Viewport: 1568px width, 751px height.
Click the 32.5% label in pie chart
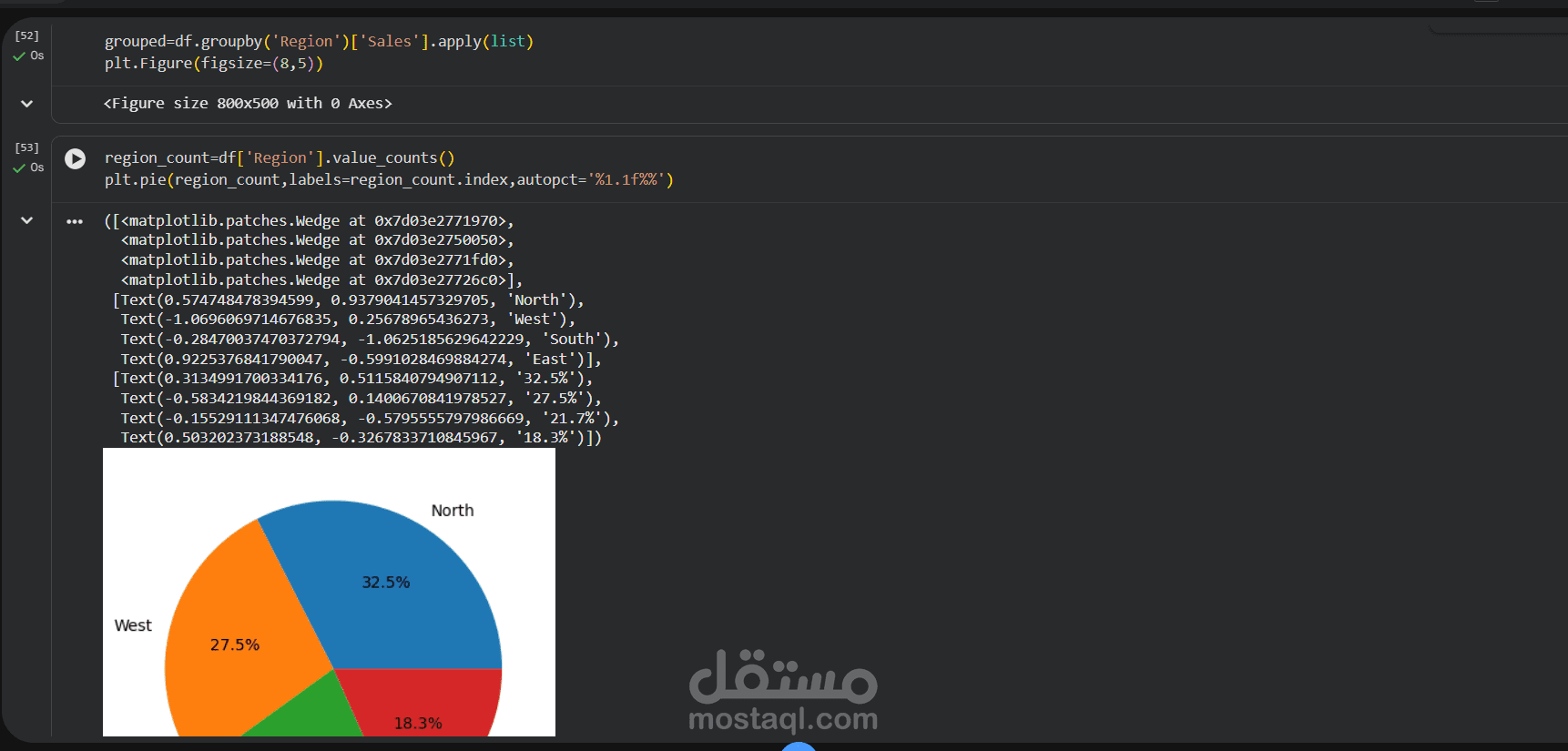[x=386, y=583]
